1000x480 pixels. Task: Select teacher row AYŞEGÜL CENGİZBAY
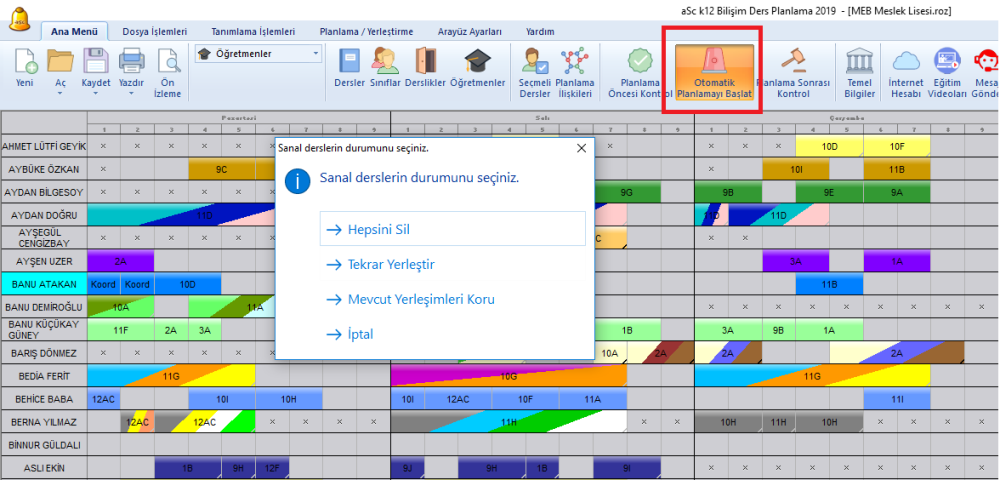tap(44, 238)
